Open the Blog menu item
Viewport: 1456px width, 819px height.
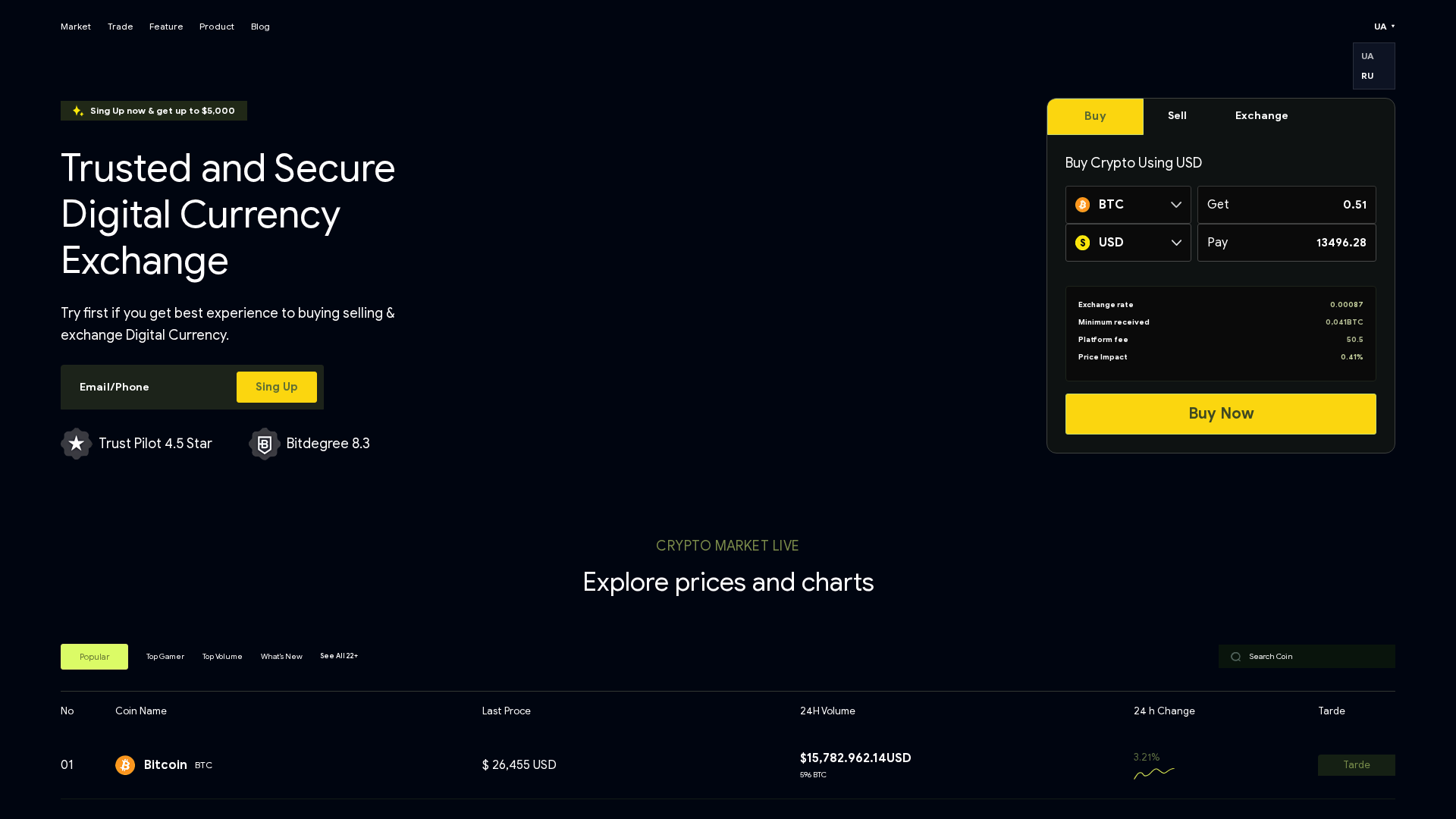click(260, 27)
